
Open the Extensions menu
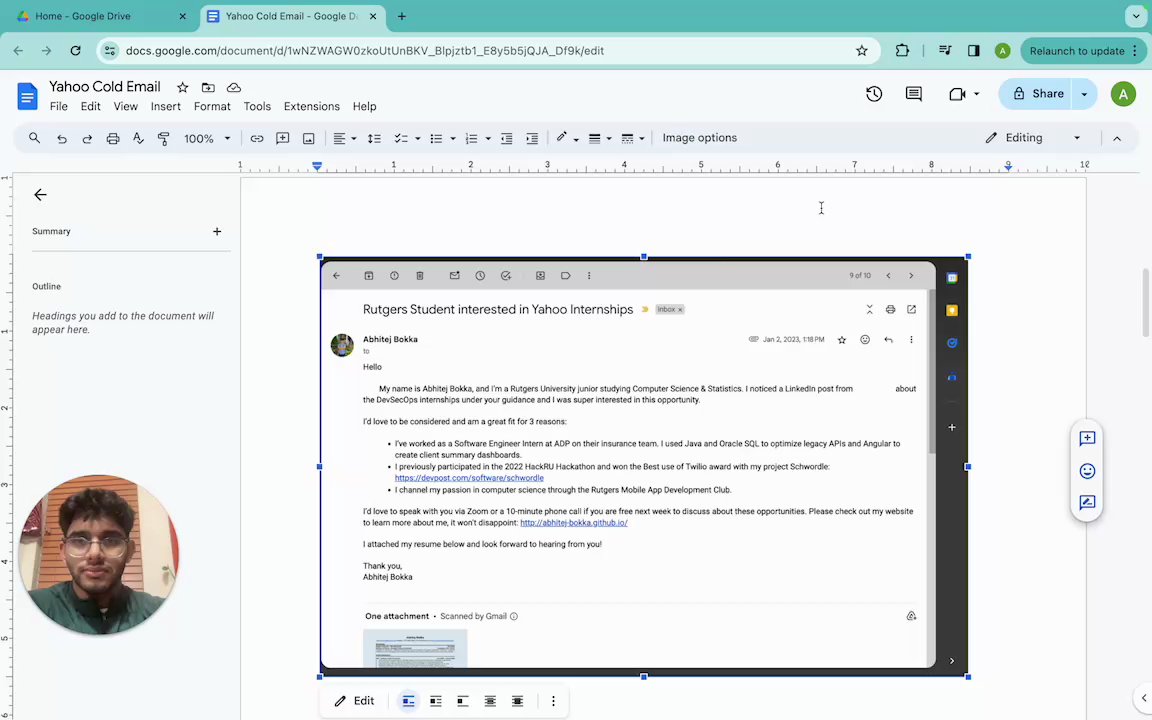click(312, 107)
